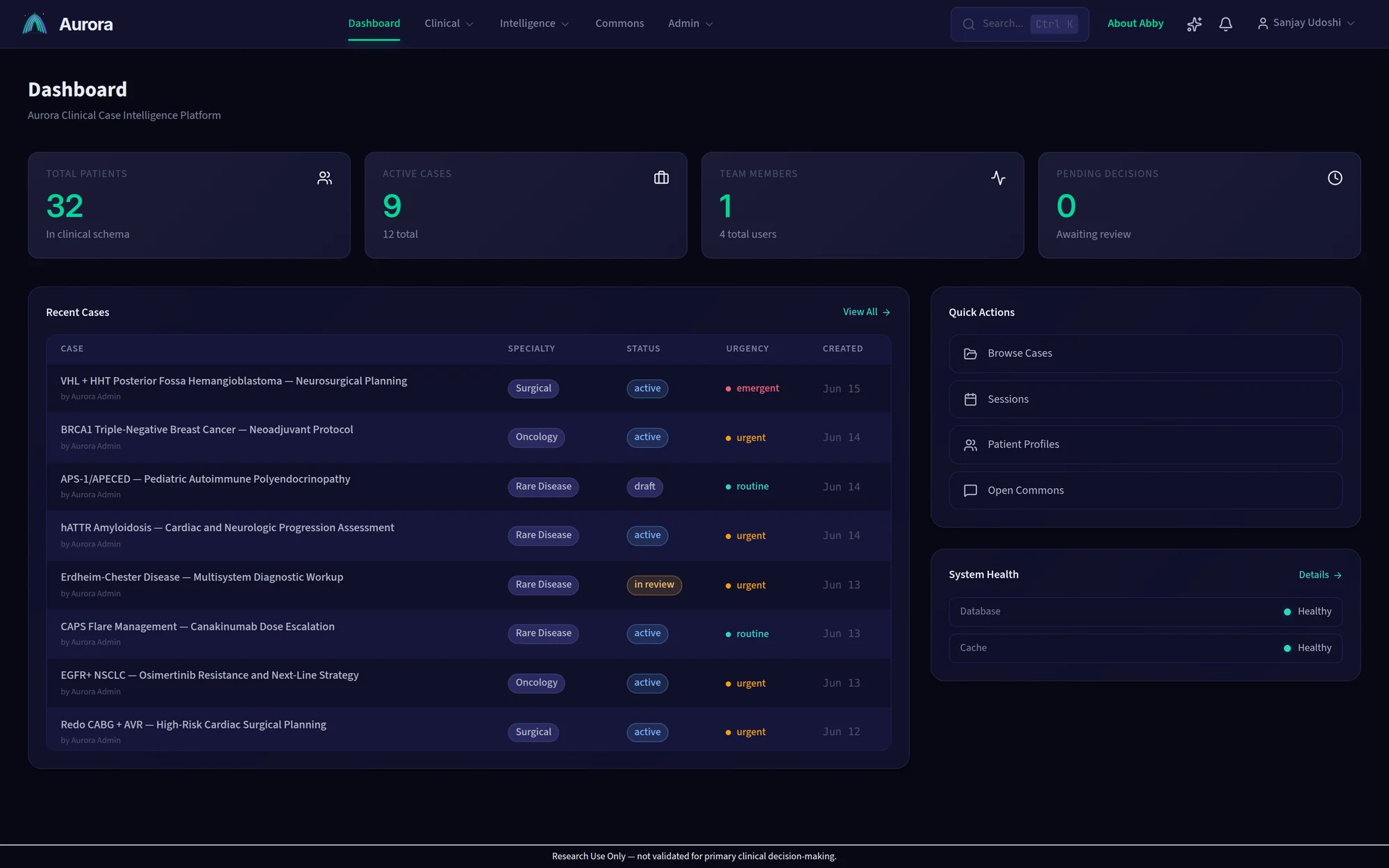1389x868 pixels.
Task: Click View All recent cases
Action: tap(866, 312)
